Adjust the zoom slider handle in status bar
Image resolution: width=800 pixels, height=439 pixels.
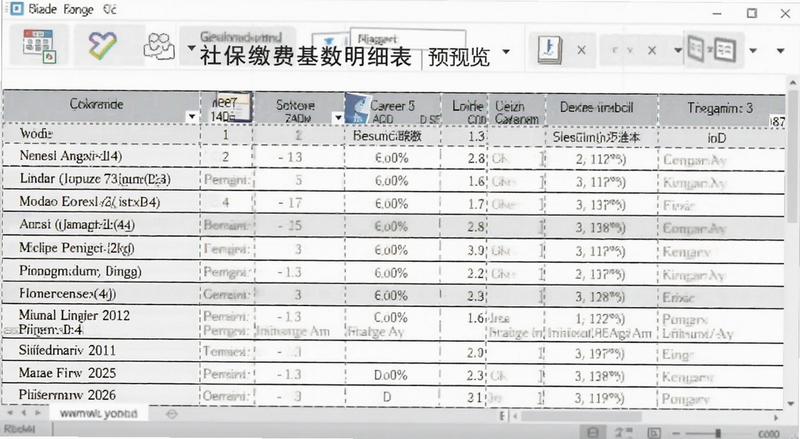pyautogui.click(x=718, y=433)
